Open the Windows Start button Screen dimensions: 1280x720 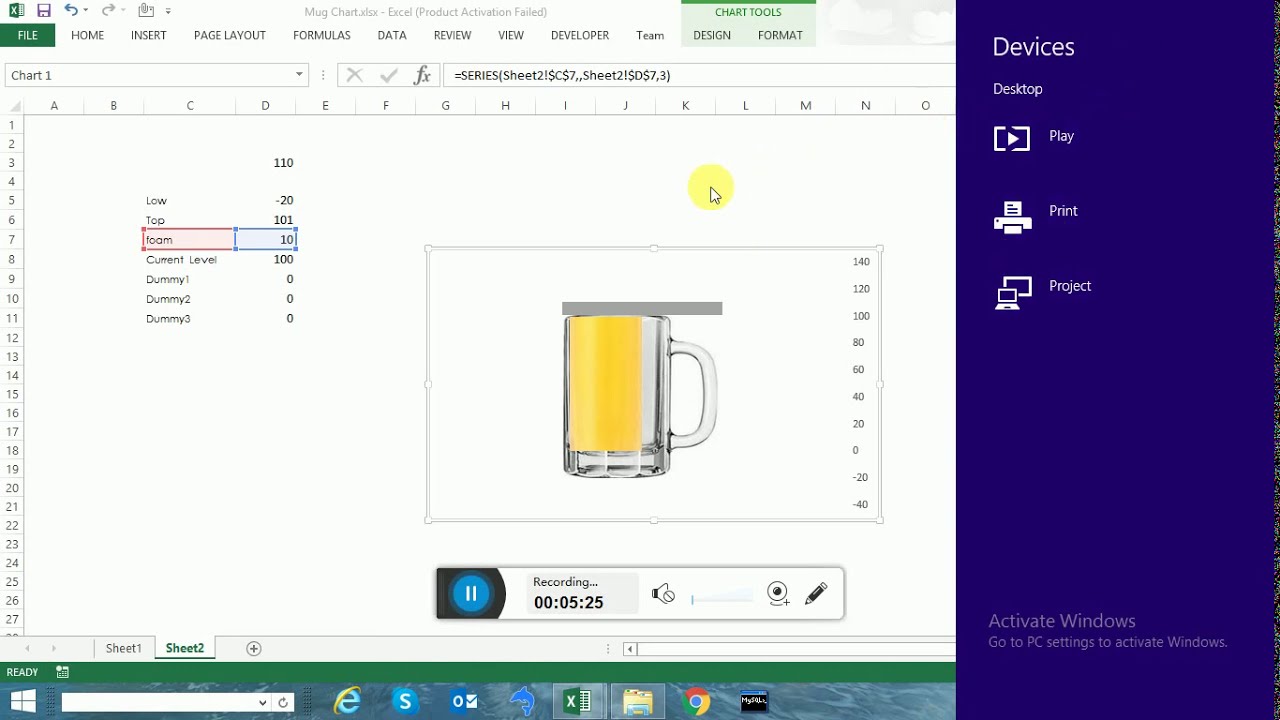pos(23,701)
